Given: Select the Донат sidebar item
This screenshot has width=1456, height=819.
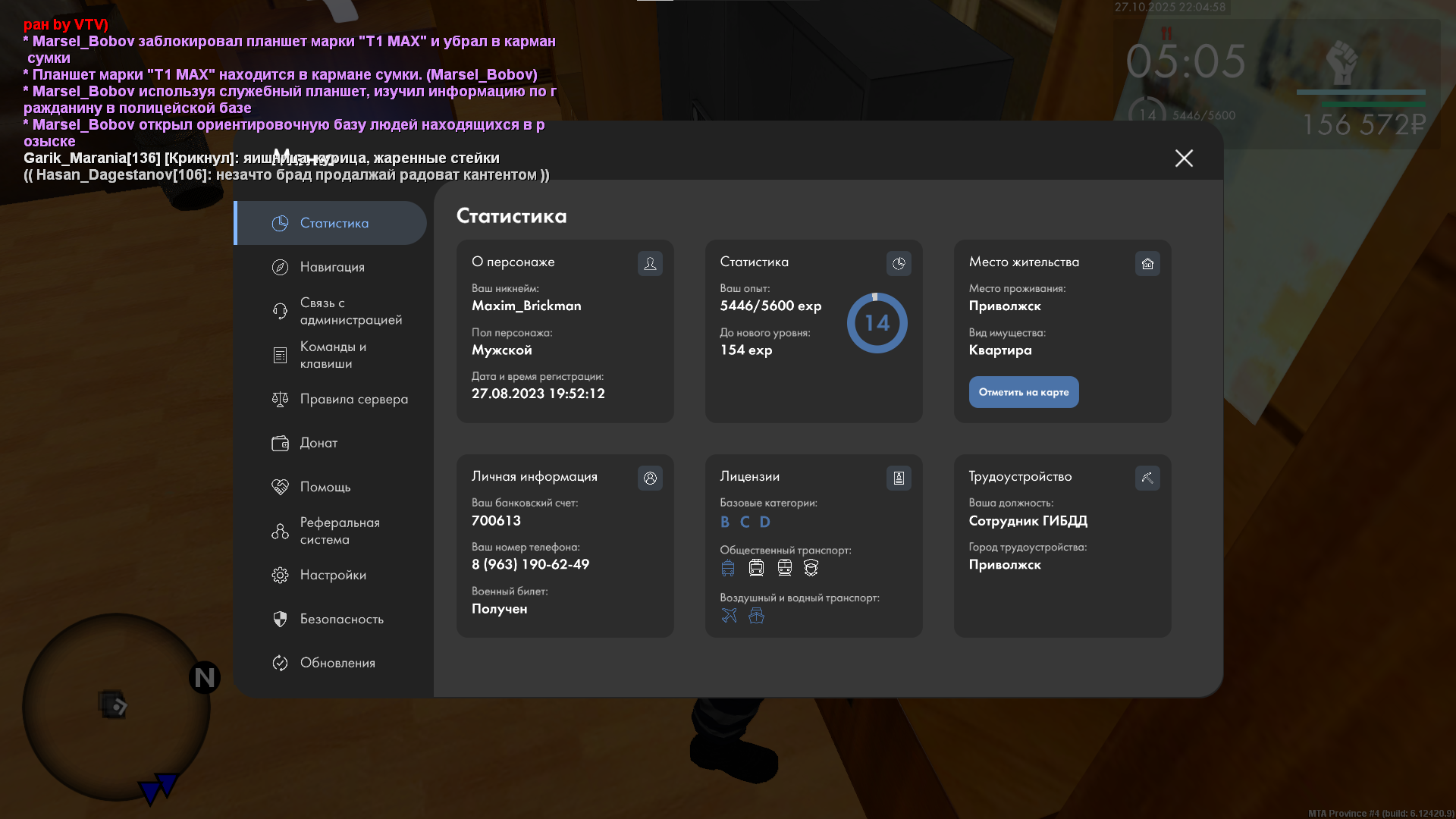Looking at the screenshot, I should point(318,443).
